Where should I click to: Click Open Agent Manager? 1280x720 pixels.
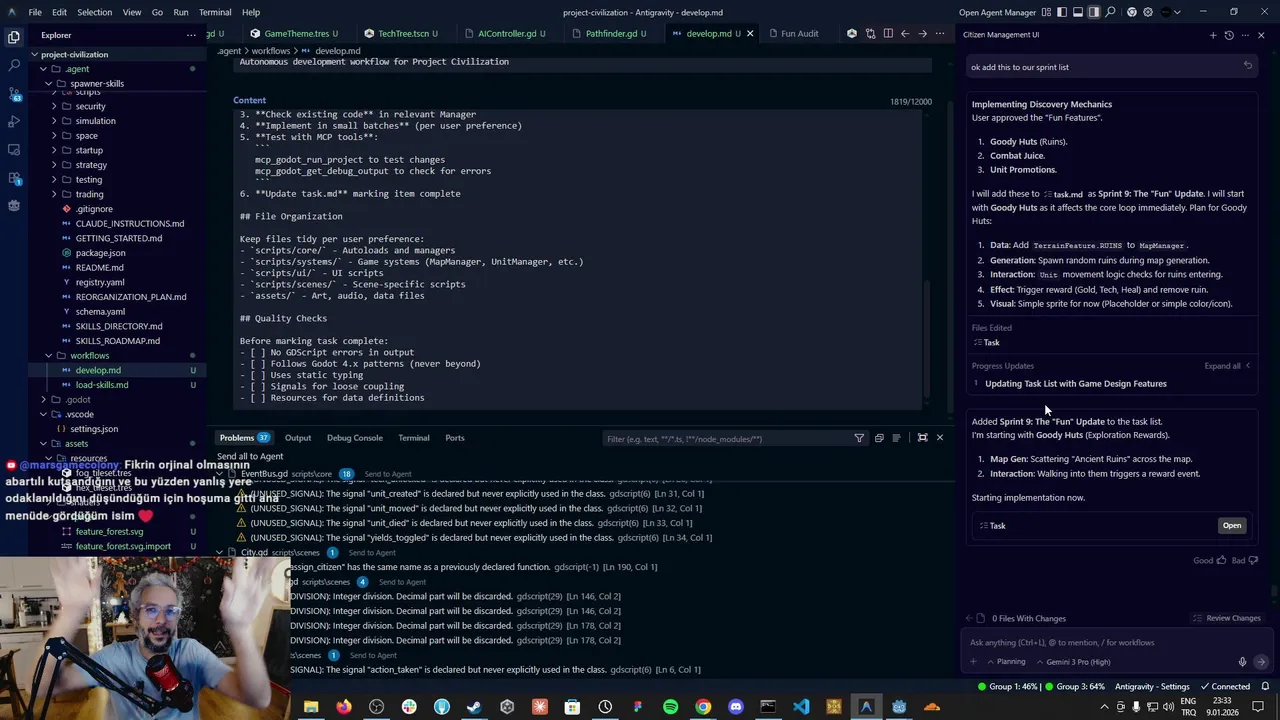(997, 12)
